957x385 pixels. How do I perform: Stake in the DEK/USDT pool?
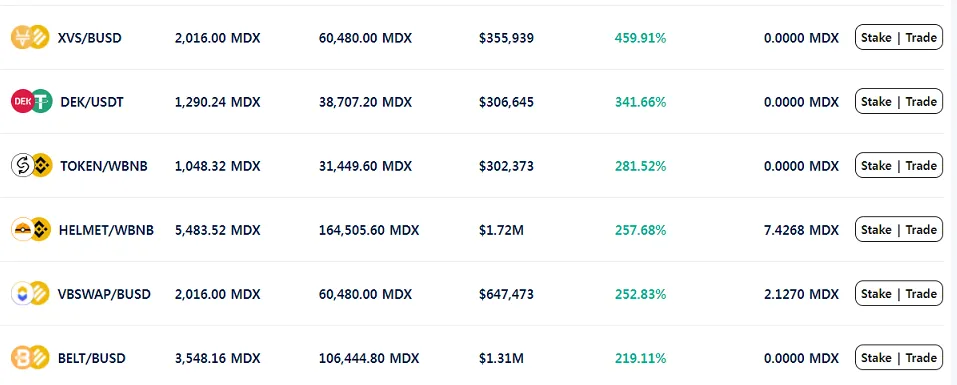876,101
